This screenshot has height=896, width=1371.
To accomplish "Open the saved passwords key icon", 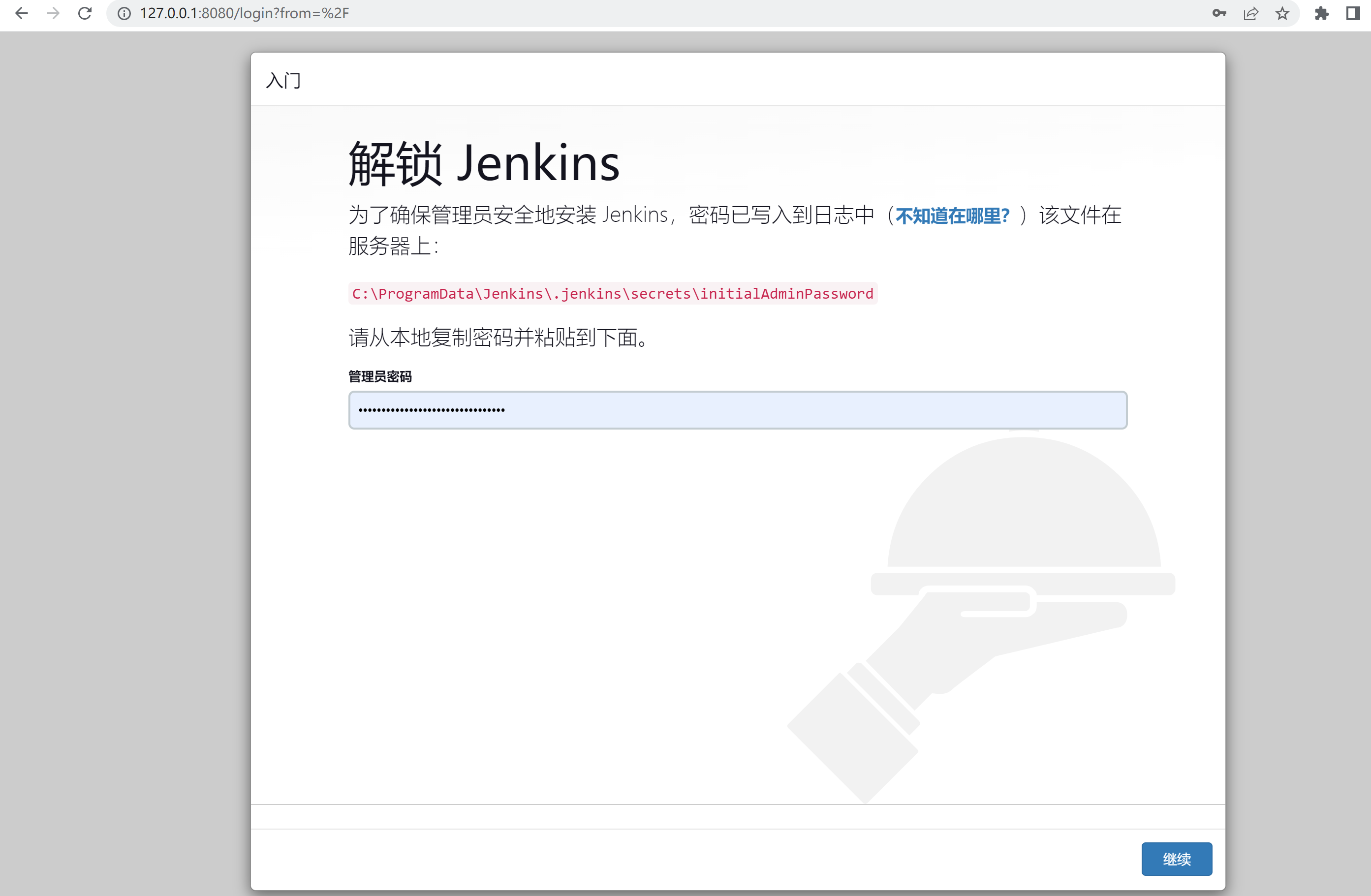I will tap(1219, 13).
